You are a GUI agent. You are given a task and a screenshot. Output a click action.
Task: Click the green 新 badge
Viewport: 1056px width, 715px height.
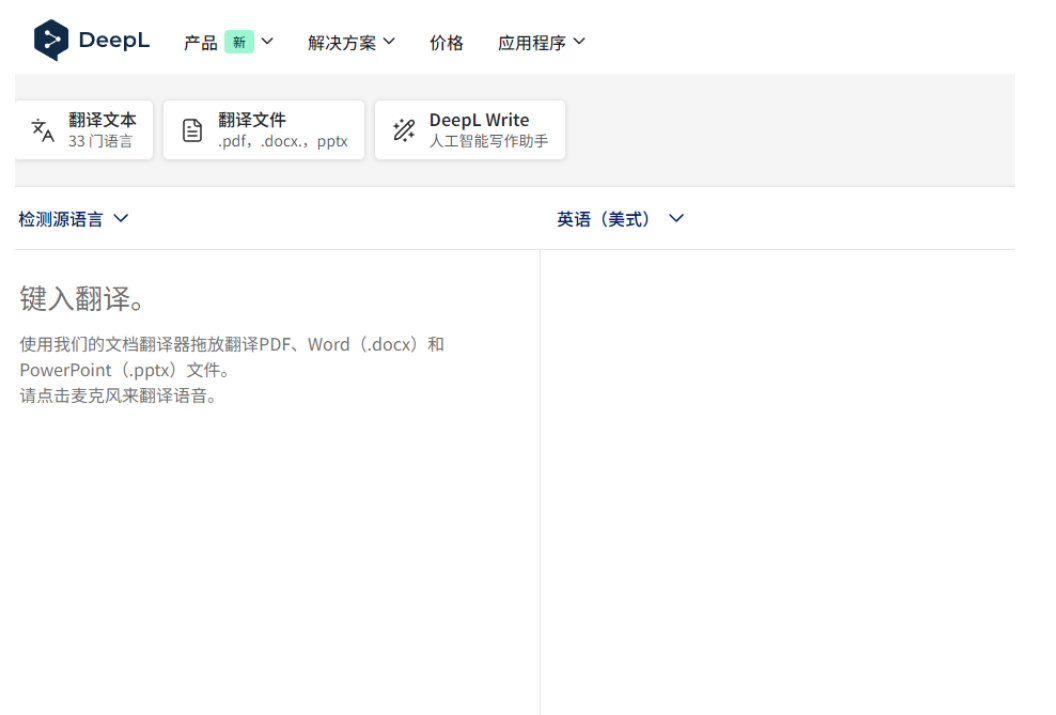239,42
